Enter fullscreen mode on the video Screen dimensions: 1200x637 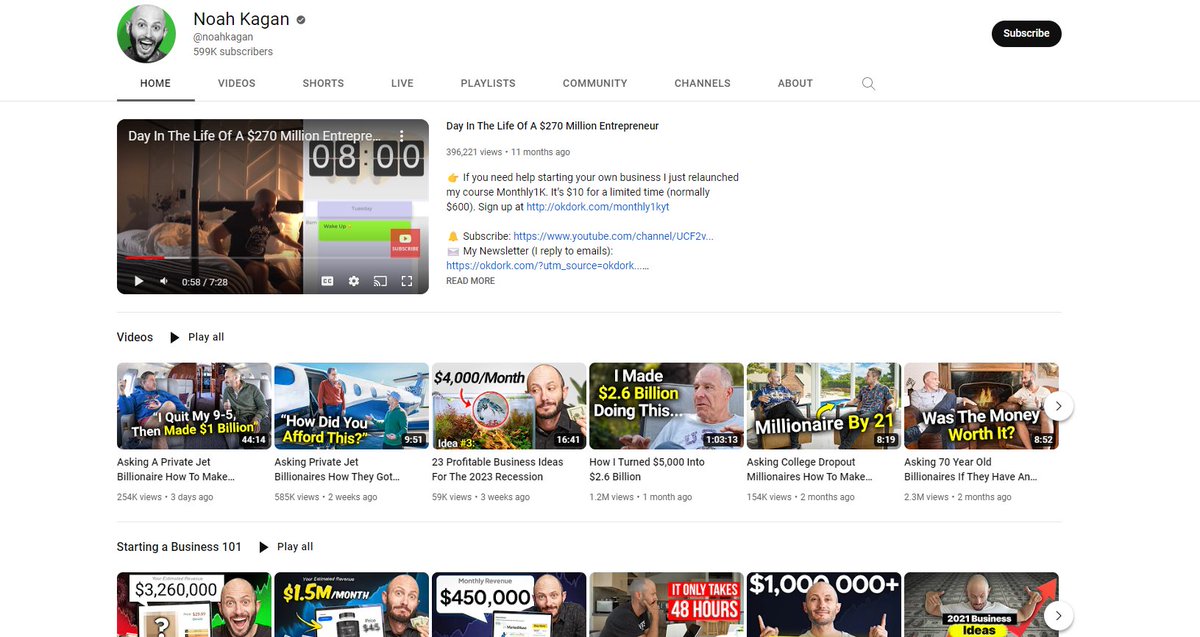(x=407, y=281)
